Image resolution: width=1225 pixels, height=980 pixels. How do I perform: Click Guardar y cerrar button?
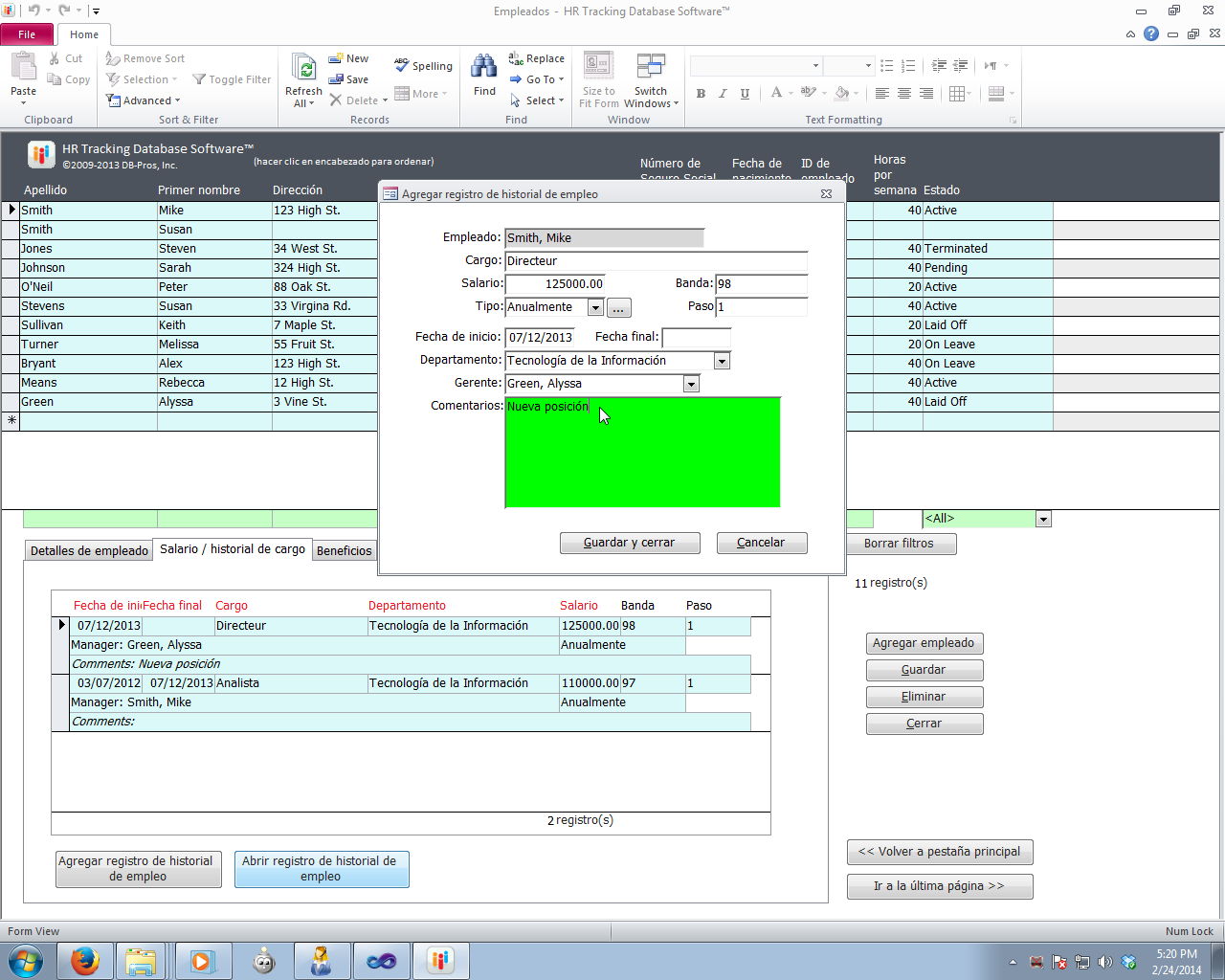click(630, 543)
